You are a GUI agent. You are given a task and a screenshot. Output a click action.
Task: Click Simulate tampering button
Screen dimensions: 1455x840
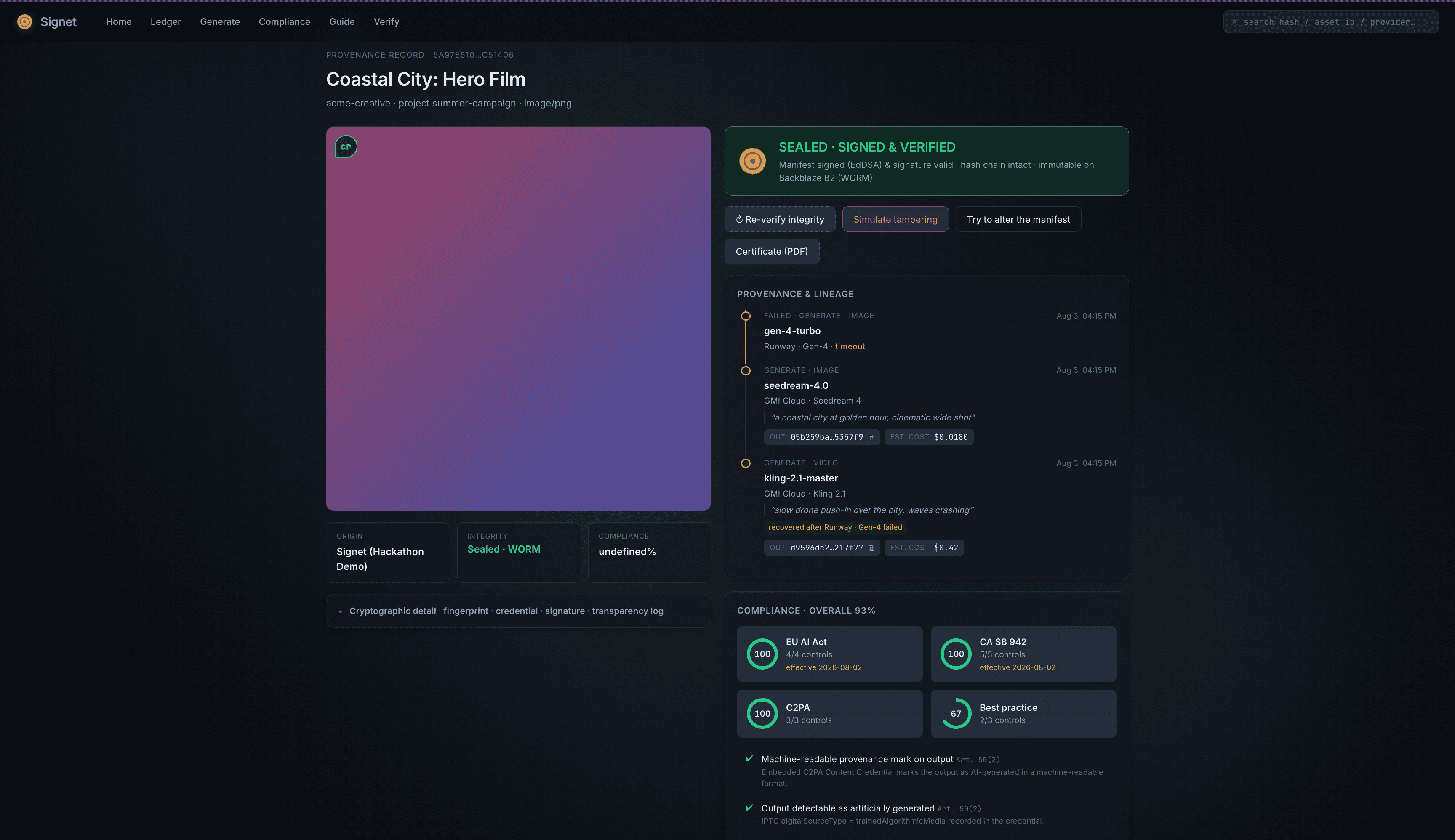click(x=895, y=219)
